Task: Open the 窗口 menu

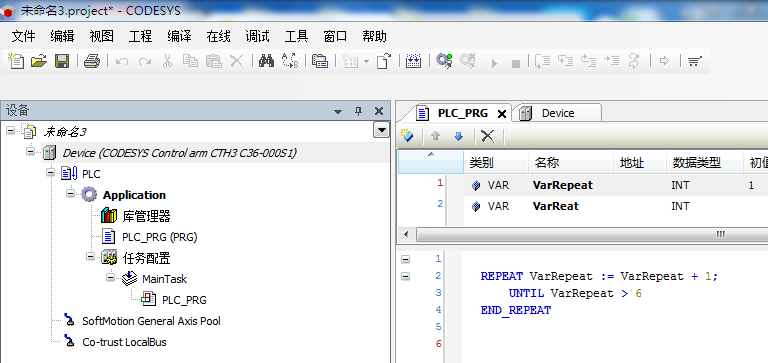Action: 336,36
